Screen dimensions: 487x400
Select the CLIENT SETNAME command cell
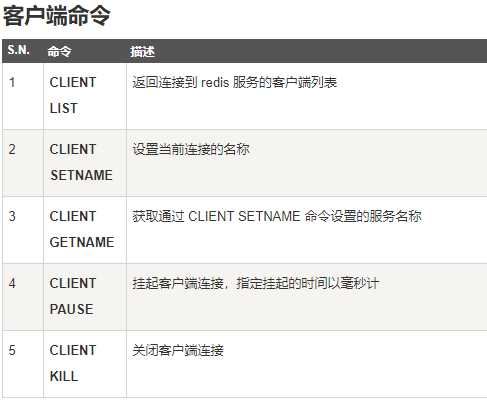tap(85, 163)
